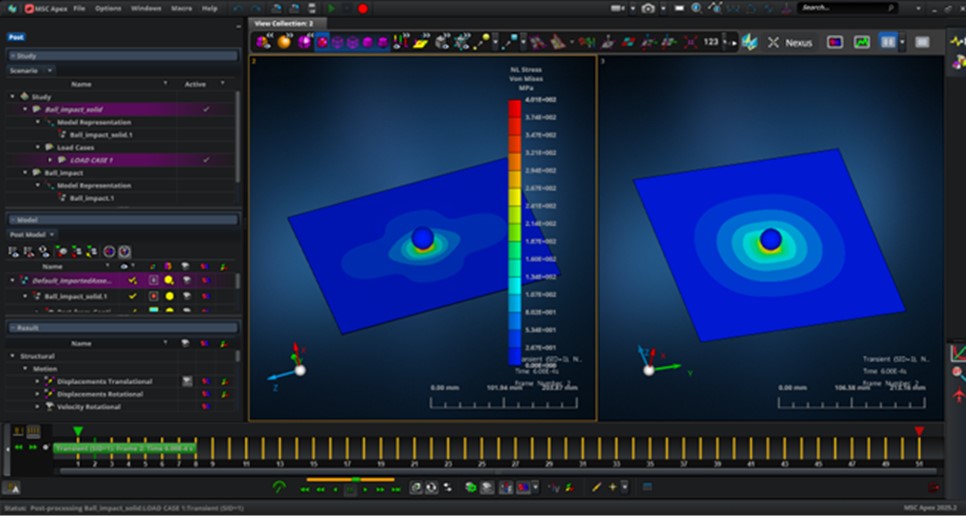The height and width of the screenshot is (517, 966).
Task: Click the red end marker on timeline
Action: pyautogui.click(x=919, y=431)
